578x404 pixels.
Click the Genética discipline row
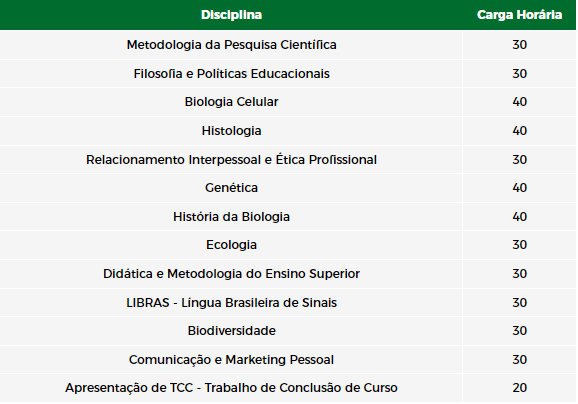pyautogui.click(x=288, y=188)
